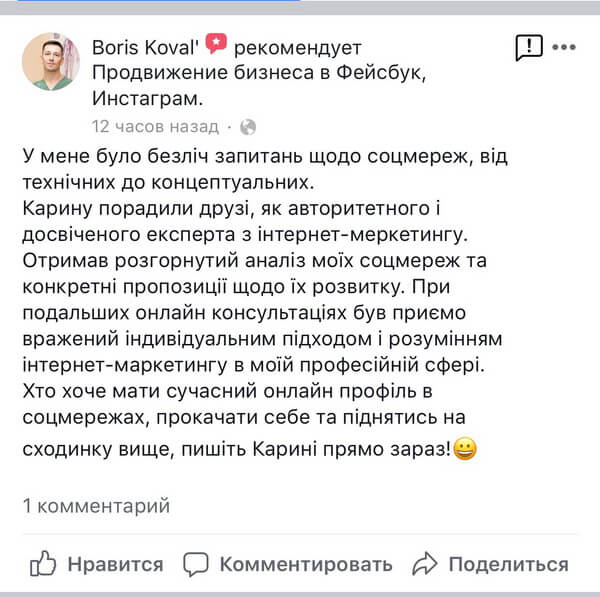Click the globe public privacy icon
The image size is (600, 597).
click(249, 127)
